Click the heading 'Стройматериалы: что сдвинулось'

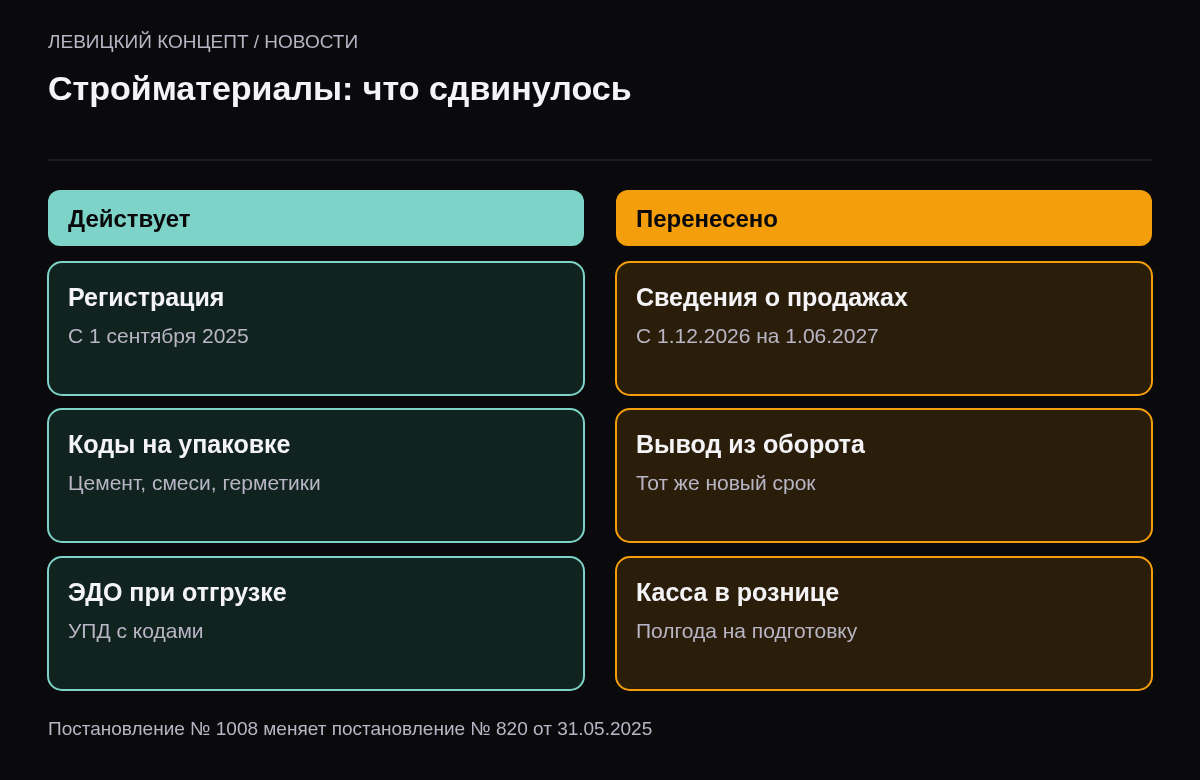click(340, 89)
